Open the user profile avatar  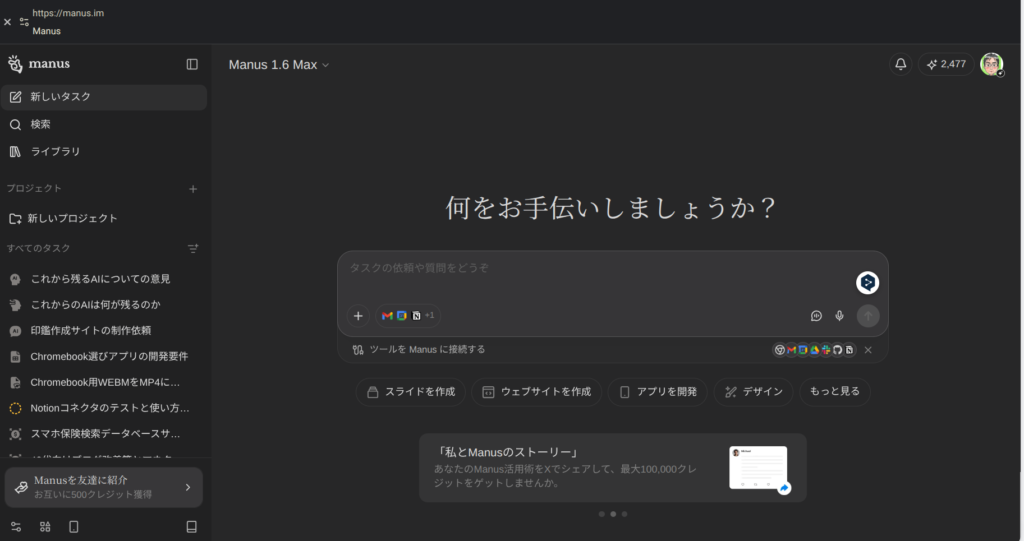(x=991, y=64)
